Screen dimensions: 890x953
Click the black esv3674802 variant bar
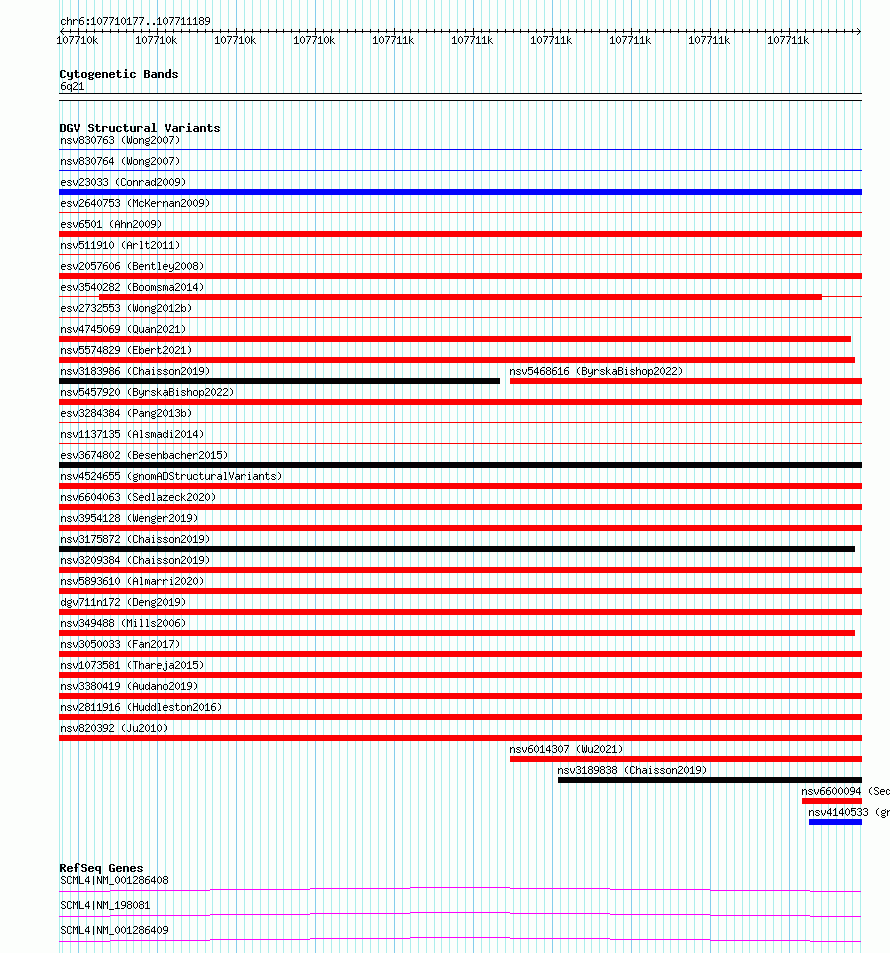coord(460,465)
